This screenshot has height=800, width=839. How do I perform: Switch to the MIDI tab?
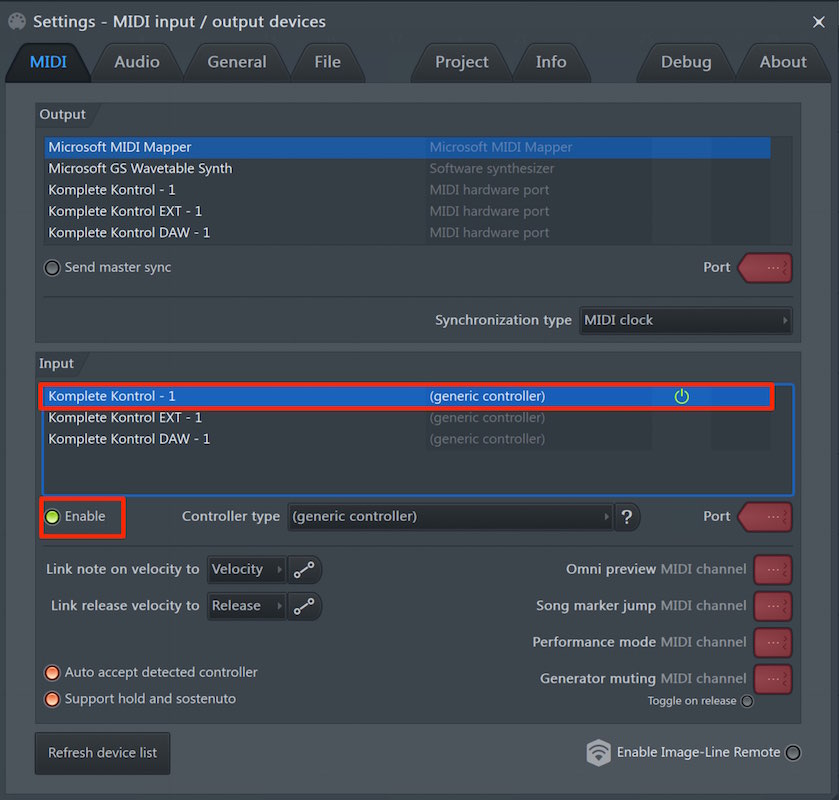pos(48,62)
